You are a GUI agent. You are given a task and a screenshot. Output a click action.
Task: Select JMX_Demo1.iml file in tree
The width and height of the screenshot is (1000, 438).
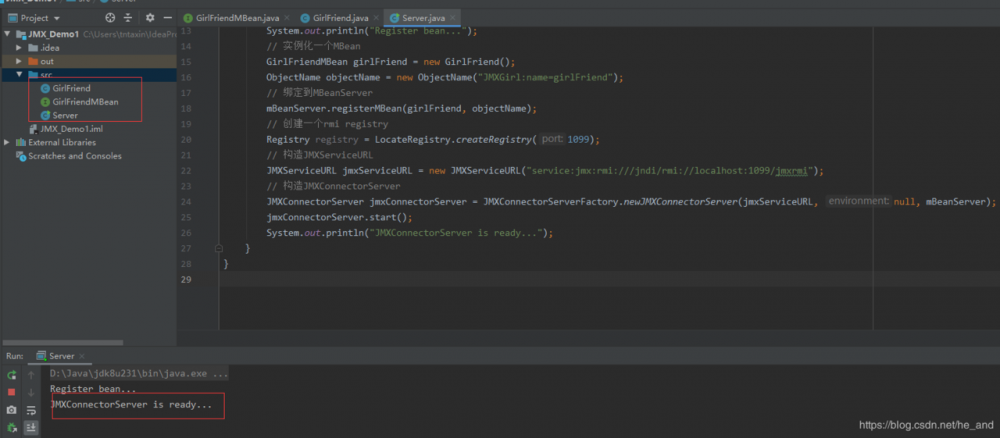(71, 129)
